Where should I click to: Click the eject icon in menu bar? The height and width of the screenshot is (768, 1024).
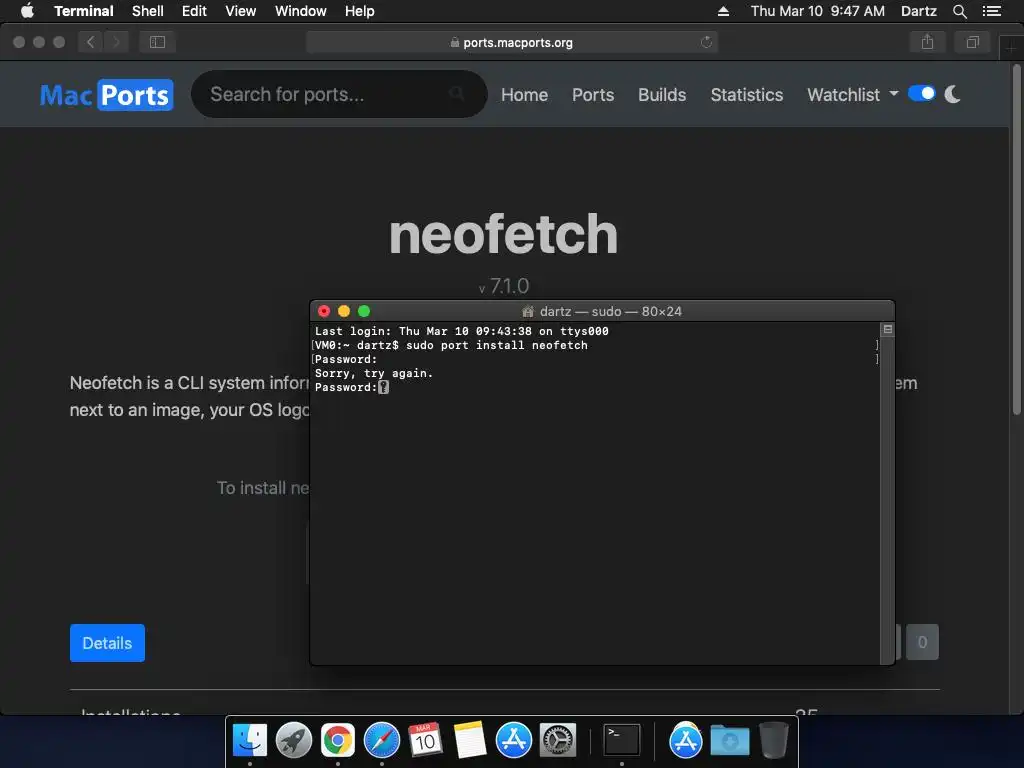[723, 11]
